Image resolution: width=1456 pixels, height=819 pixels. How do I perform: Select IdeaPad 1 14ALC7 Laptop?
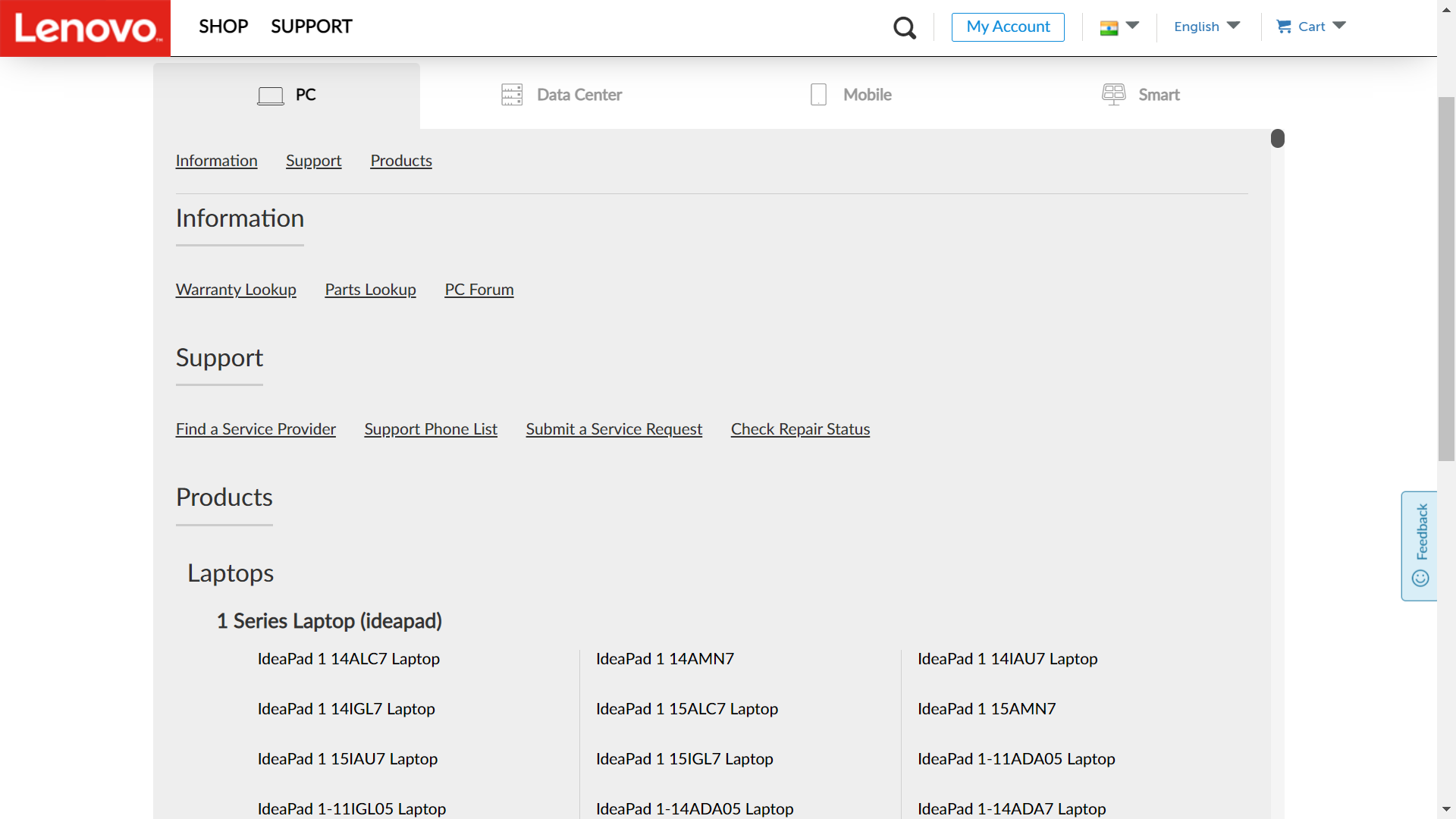coord(348,659)
